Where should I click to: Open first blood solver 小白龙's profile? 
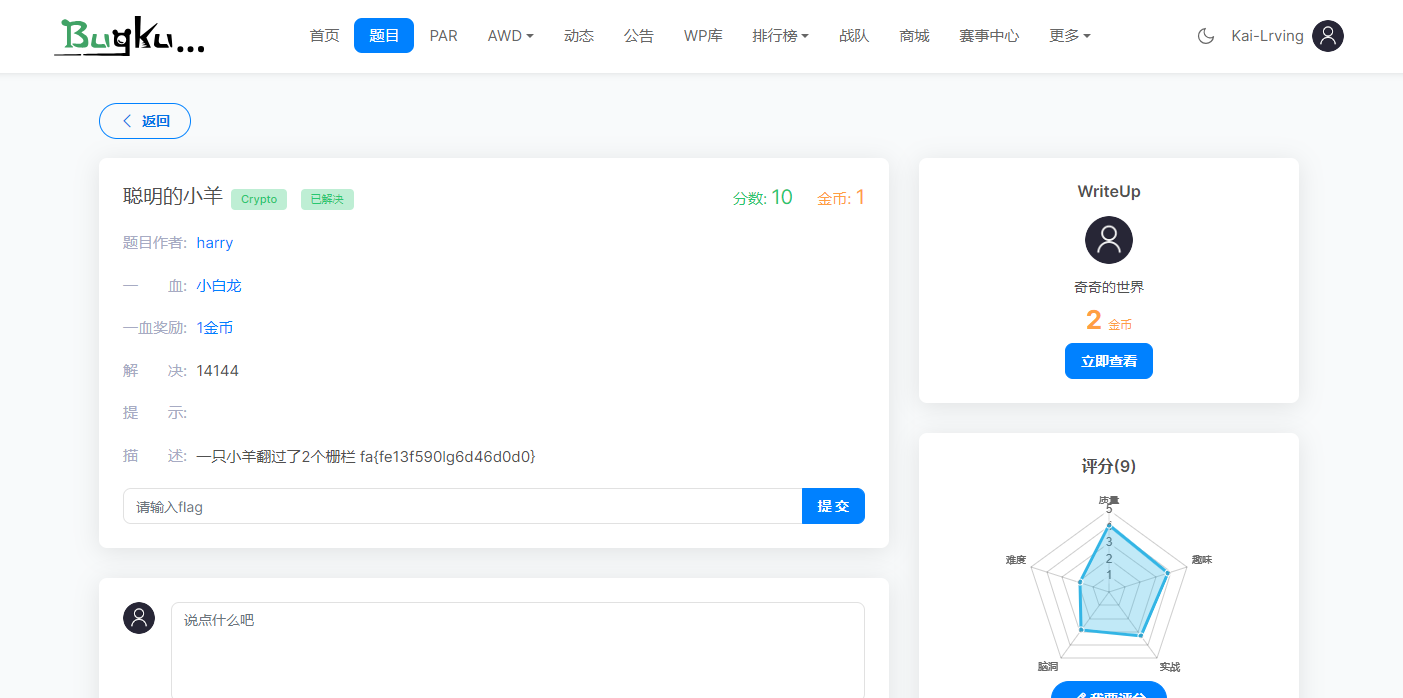219,285
